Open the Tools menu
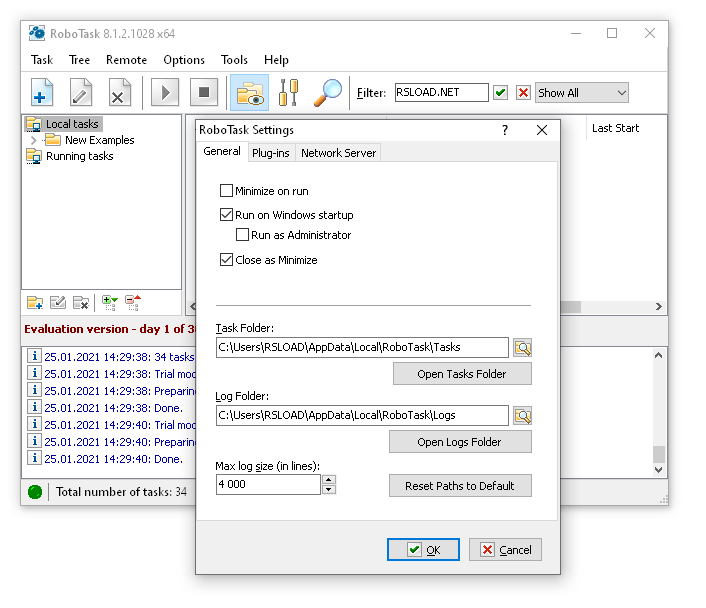The height and width of the screenshot is (608, 706). [234, 60]
